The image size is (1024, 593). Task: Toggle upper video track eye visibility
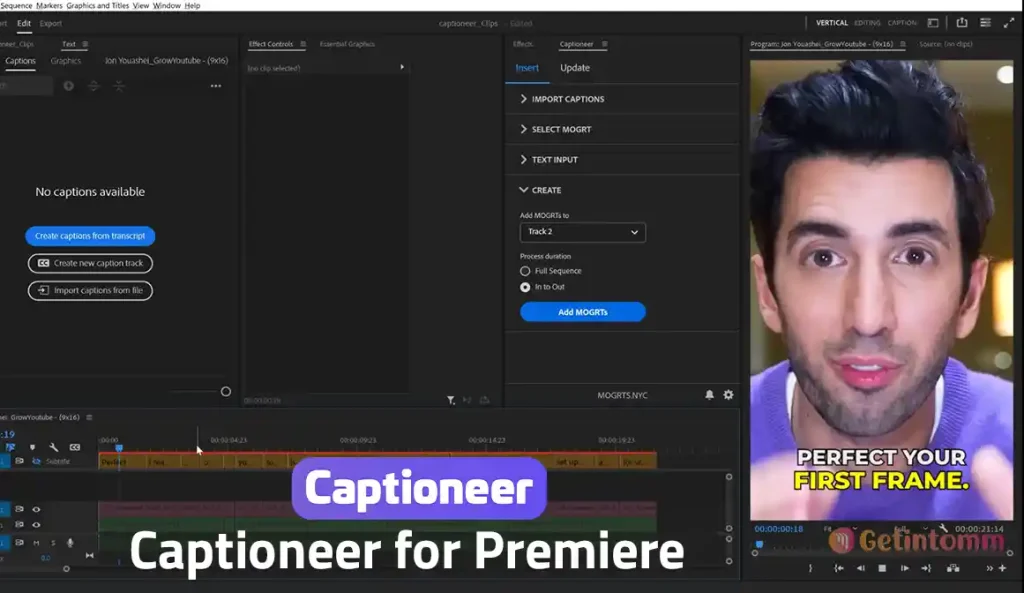point(36,509)
